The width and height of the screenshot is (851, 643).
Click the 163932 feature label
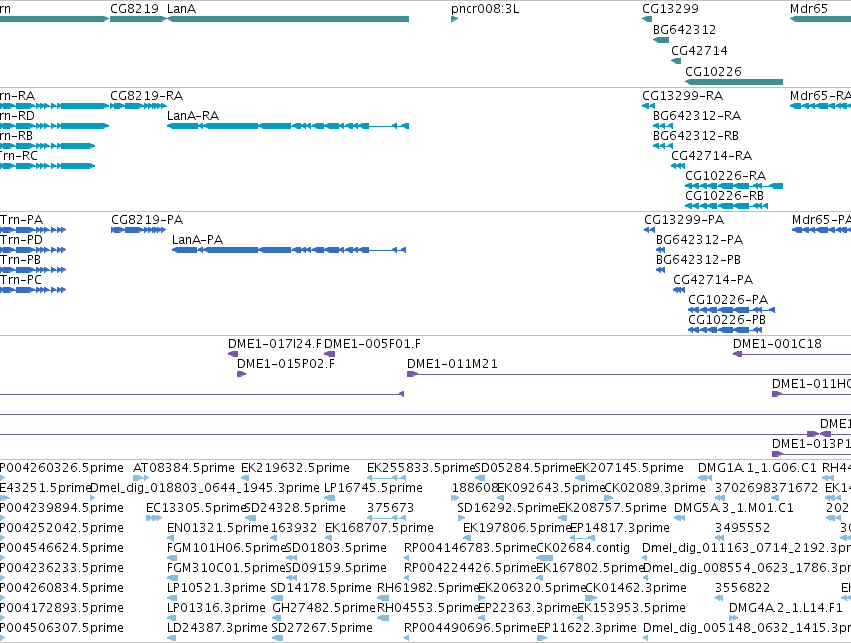[x=294, y=528]
